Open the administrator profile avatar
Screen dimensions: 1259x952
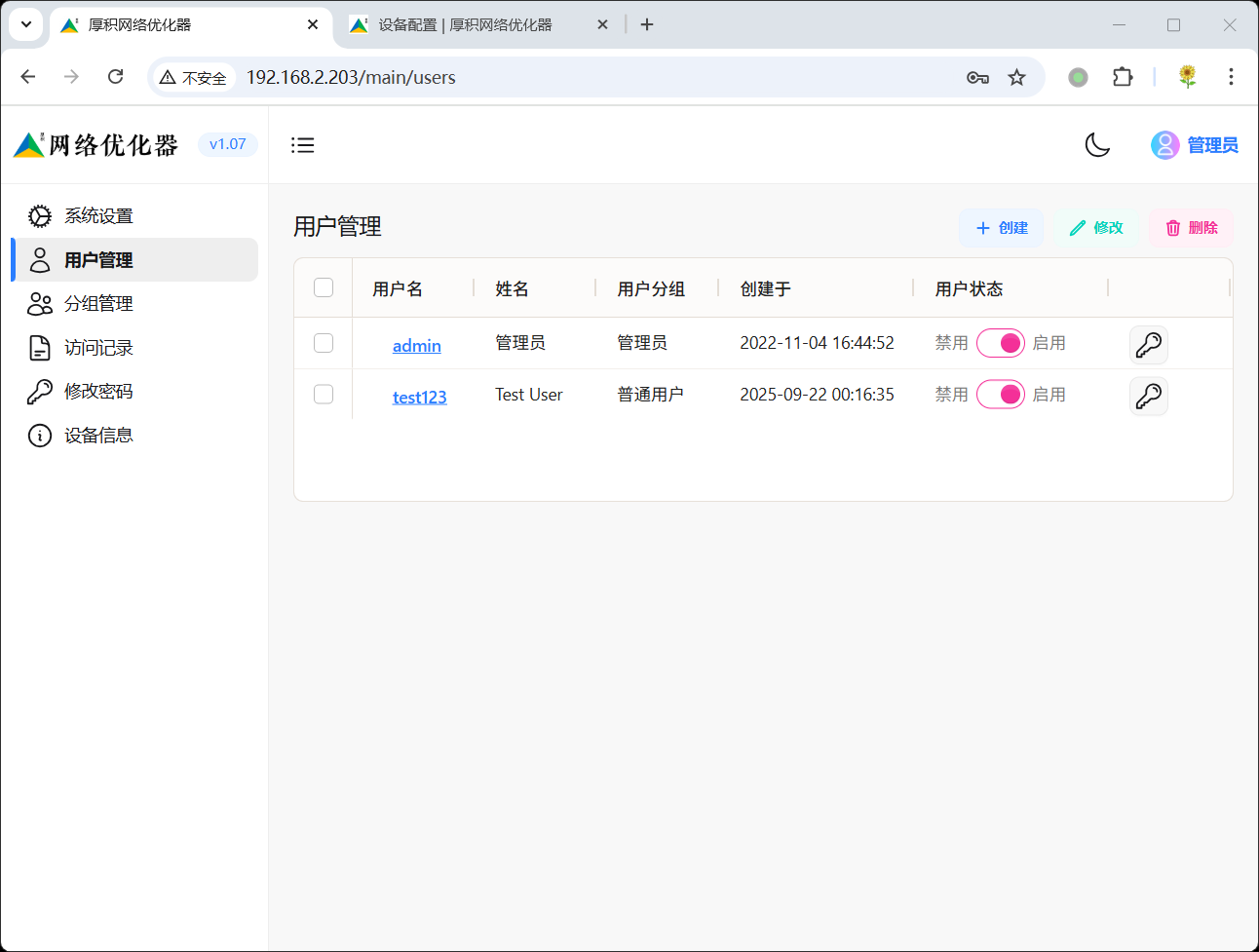tap(1164, 145)
